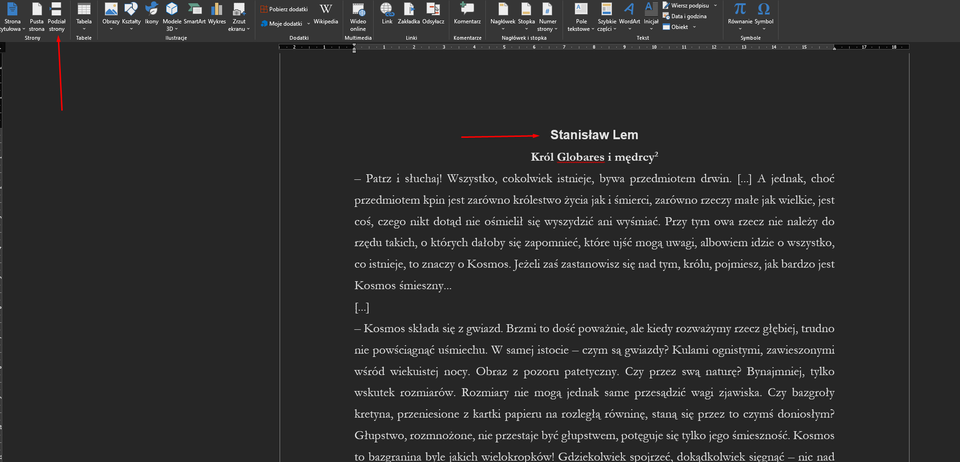
Task: Click in paragraph starting Patrz i słuchaj
Action: click(594, 233)
